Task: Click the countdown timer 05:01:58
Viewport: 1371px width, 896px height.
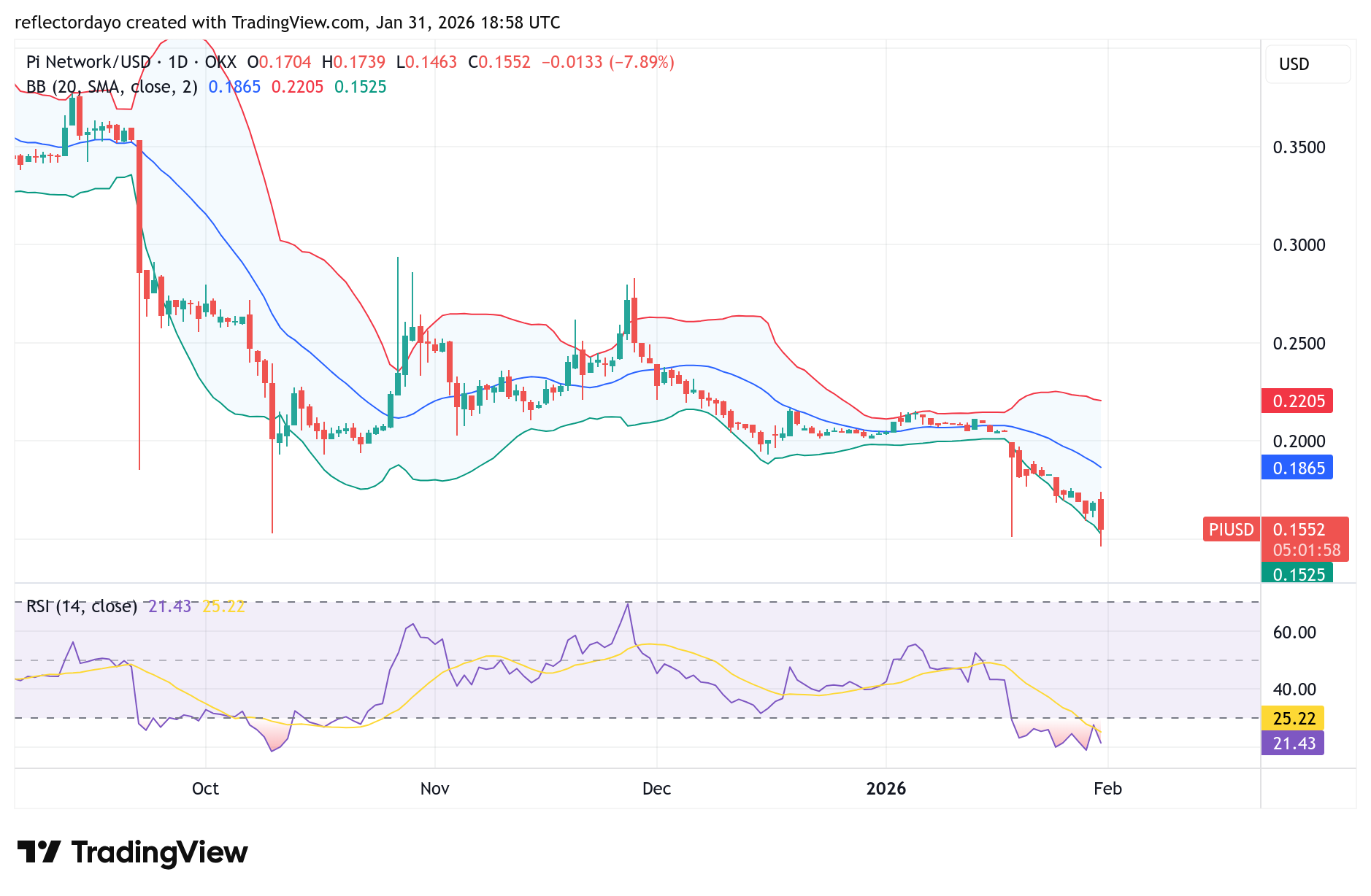Action: 1307,550
